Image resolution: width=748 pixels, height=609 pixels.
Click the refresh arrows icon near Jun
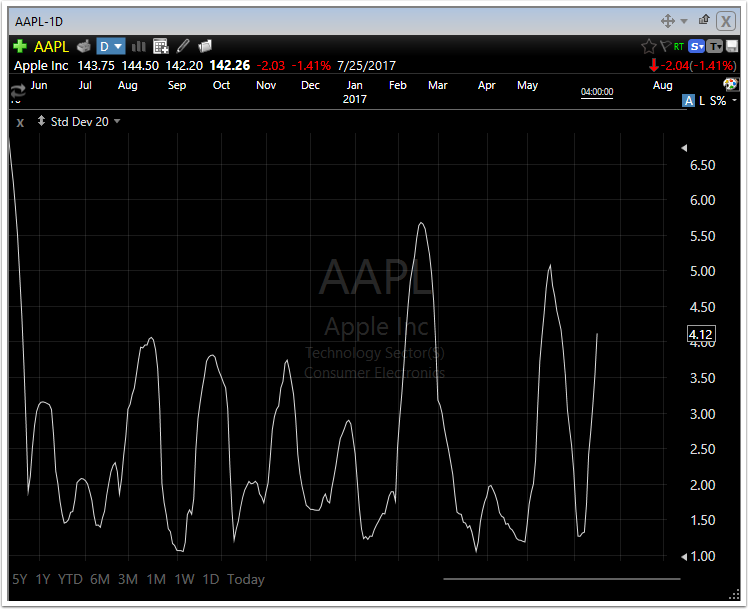point(18,91)
